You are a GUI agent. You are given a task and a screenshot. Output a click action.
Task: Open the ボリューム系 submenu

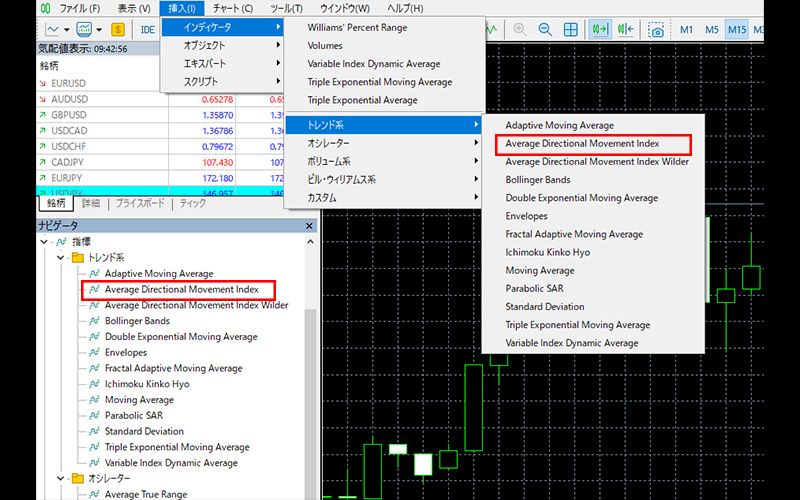(x=383, y=161)
